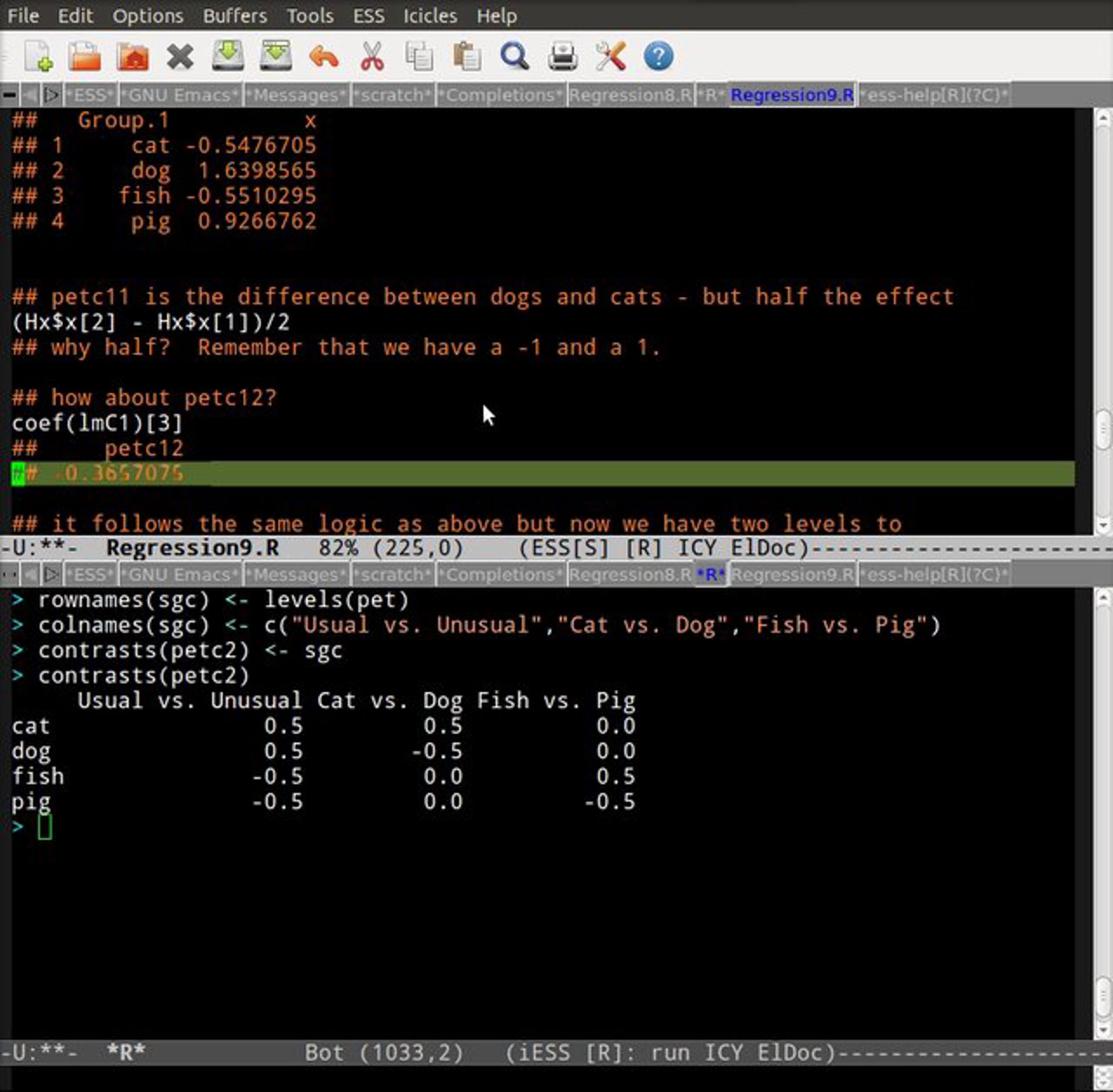The height and width of the screenshot is (1092, 1113).
Task: Click the Print buffer icon
Action: (x=562, y=56)
